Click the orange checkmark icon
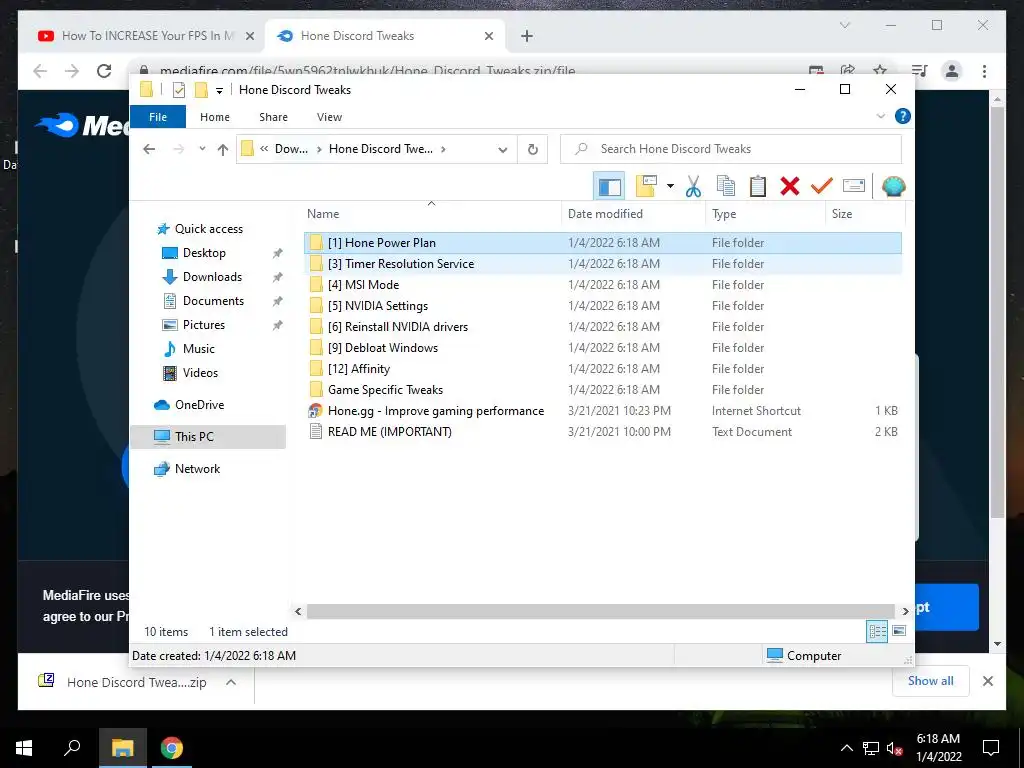Image resolution: width=1024 pixels, height=768 pixels. 822,186
